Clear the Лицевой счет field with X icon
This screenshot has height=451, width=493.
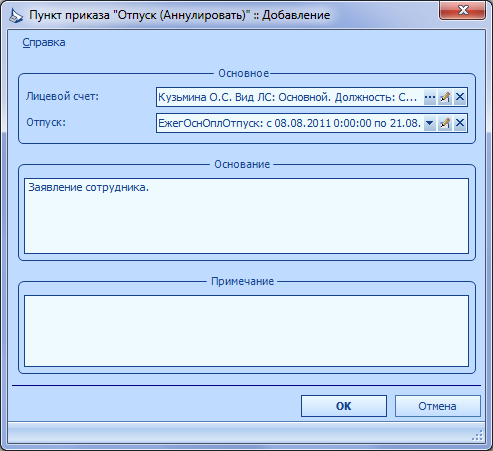(460, 97)
